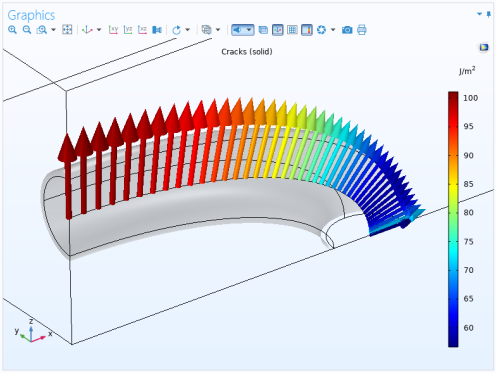Toggle the color legend visibility

click(307, 30)
